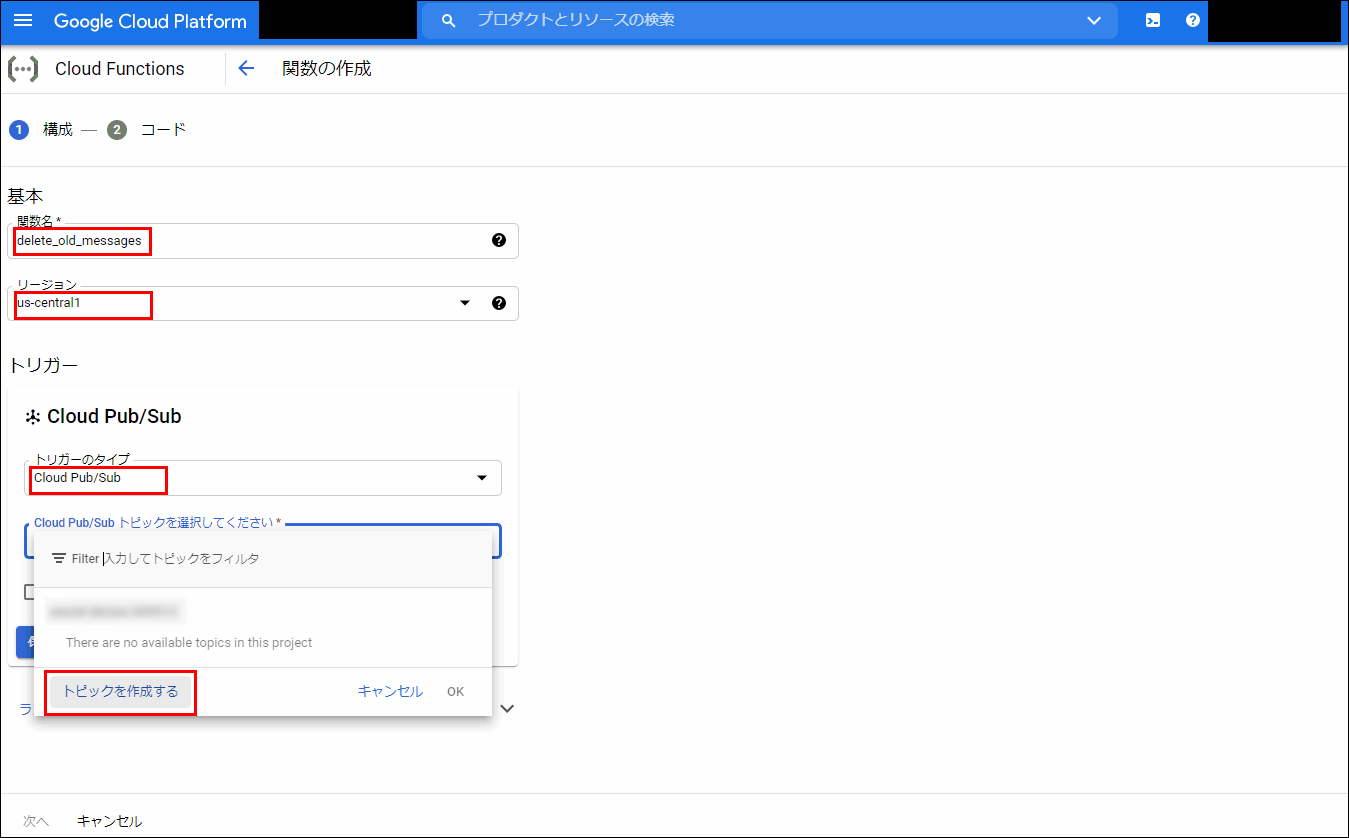Click トピックを作成する button
The width and height of the screenshot is (1349, 838).
click(121, 691)
